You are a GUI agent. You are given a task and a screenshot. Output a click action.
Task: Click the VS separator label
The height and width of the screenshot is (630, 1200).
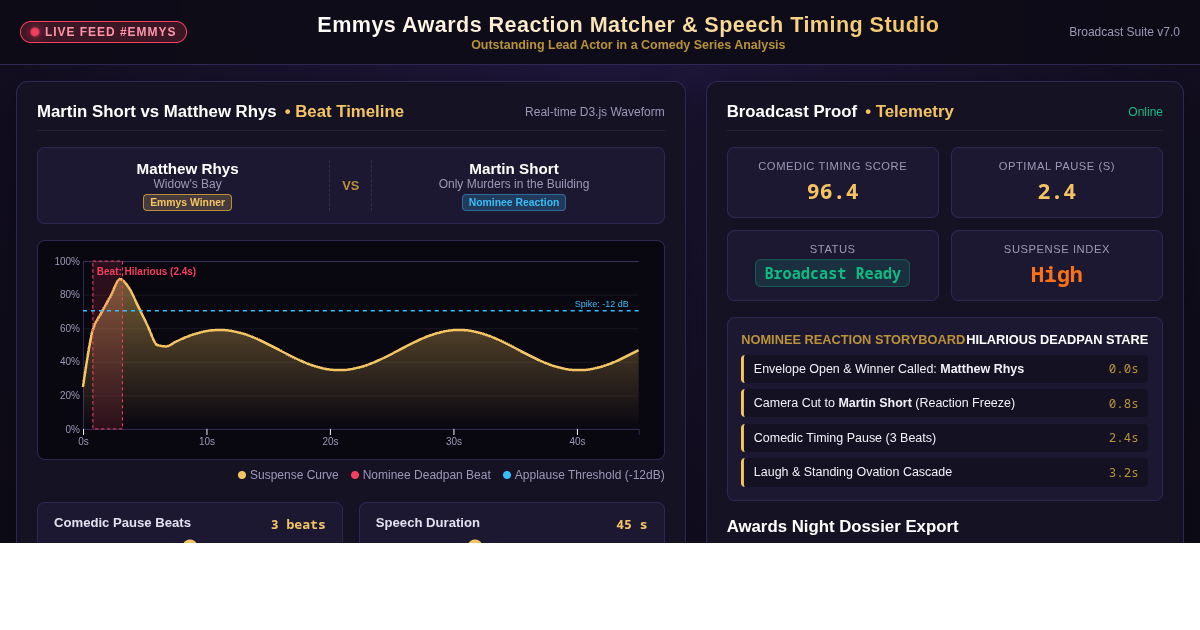point(350,185)
